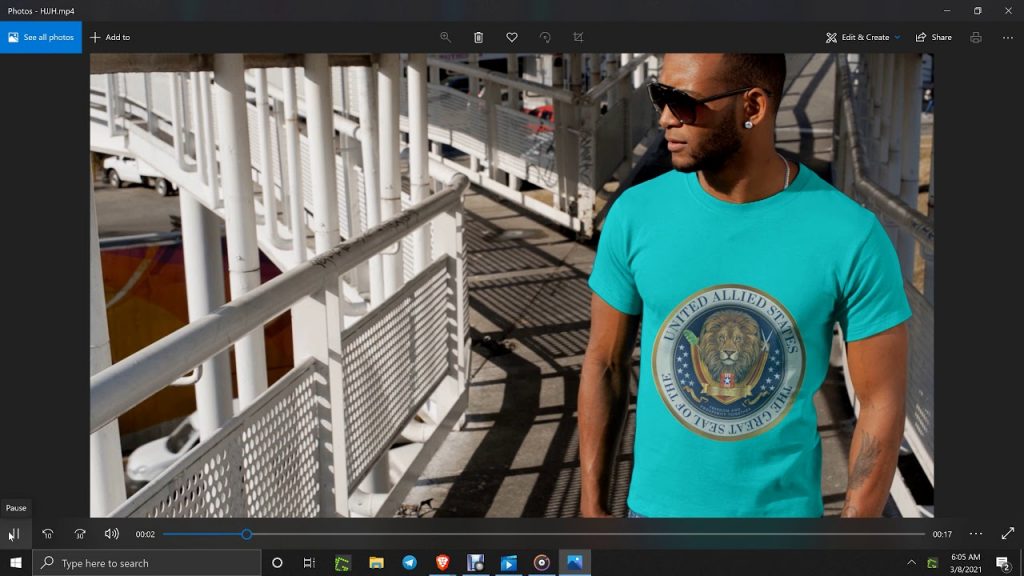Click the Photos app icon on taskbar

coord(575,563)
